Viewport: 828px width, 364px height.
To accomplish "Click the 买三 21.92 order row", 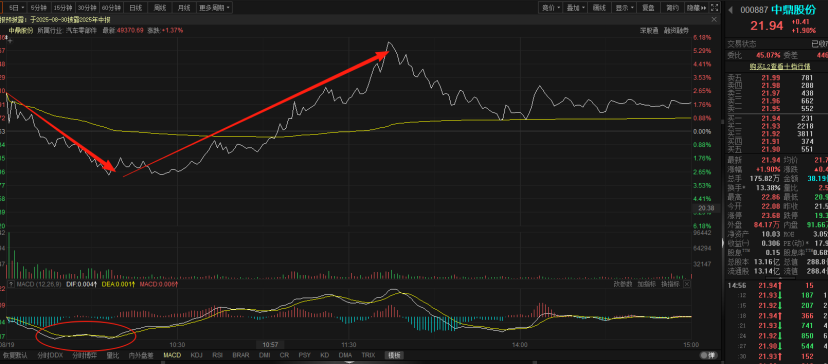I will [x=776, y=134].
